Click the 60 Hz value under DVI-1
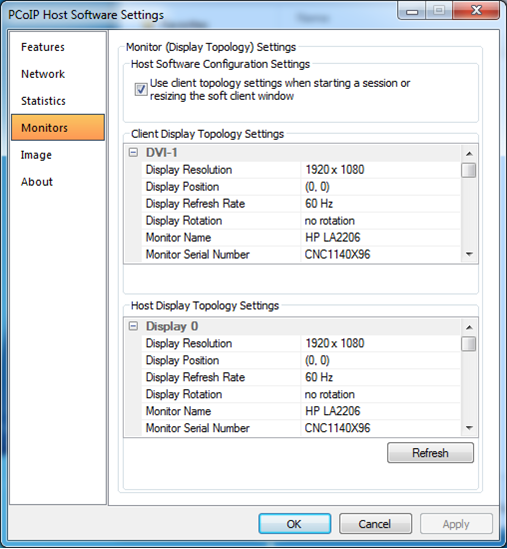This screenshot has width=507, height=549. tap(319, 203)
